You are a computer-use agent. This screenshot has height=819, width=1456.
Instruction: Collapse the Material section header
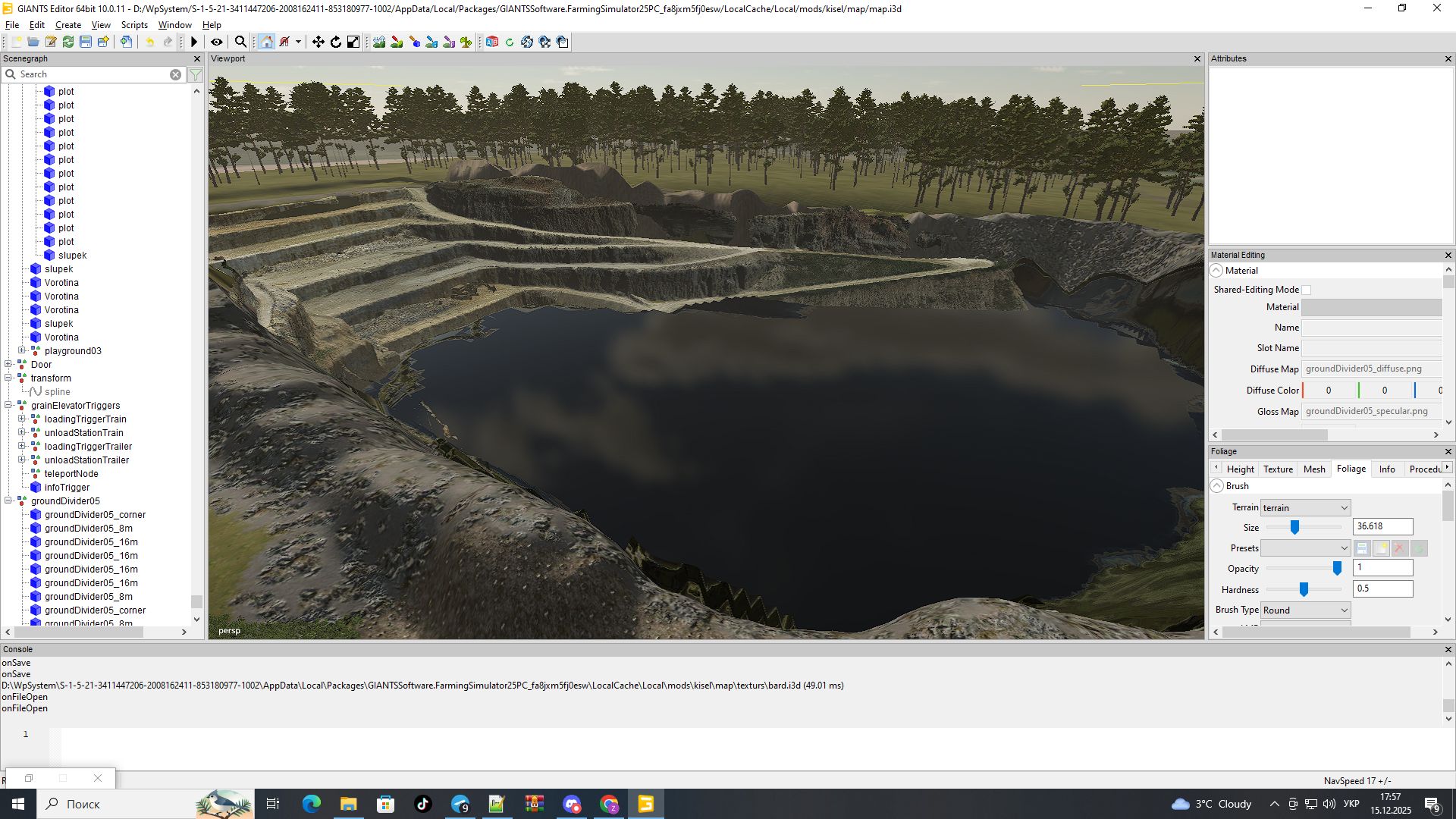(1217, 271)
